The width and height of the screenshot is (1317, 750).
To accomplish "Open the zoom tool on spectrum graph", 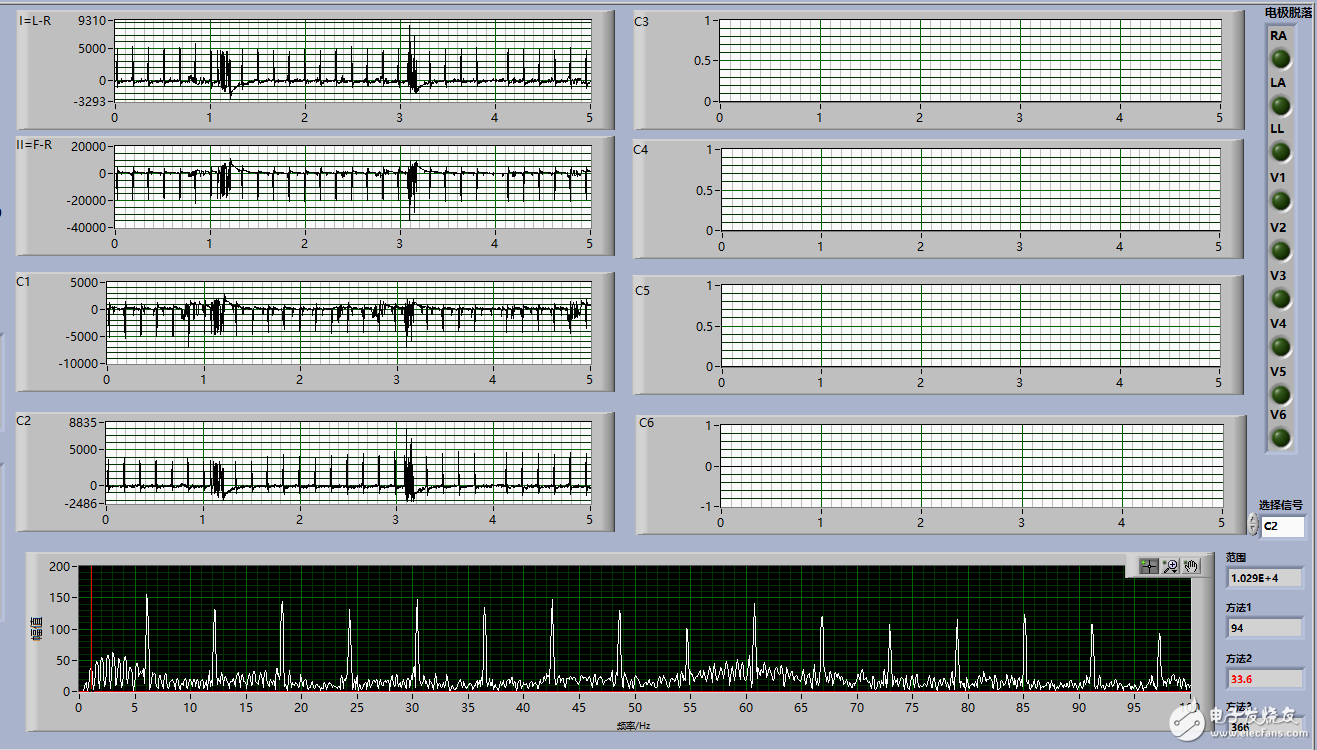I will coord(1169,566).
